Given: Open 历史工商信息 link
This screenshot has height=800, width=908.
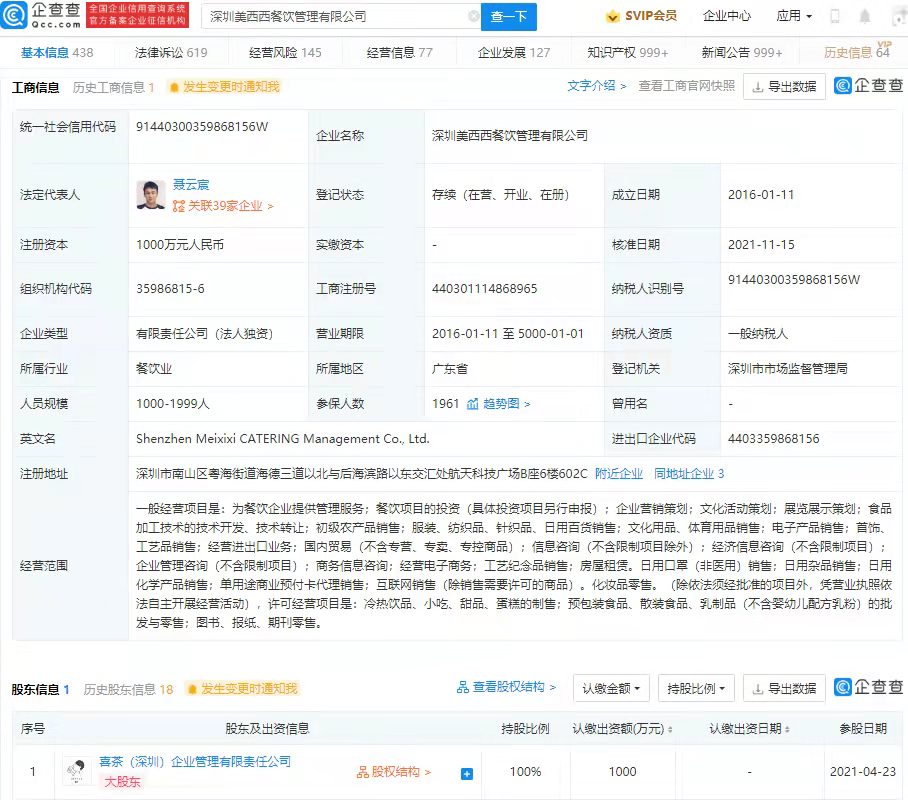Looking at the screenshot, I should pos(114,87).
